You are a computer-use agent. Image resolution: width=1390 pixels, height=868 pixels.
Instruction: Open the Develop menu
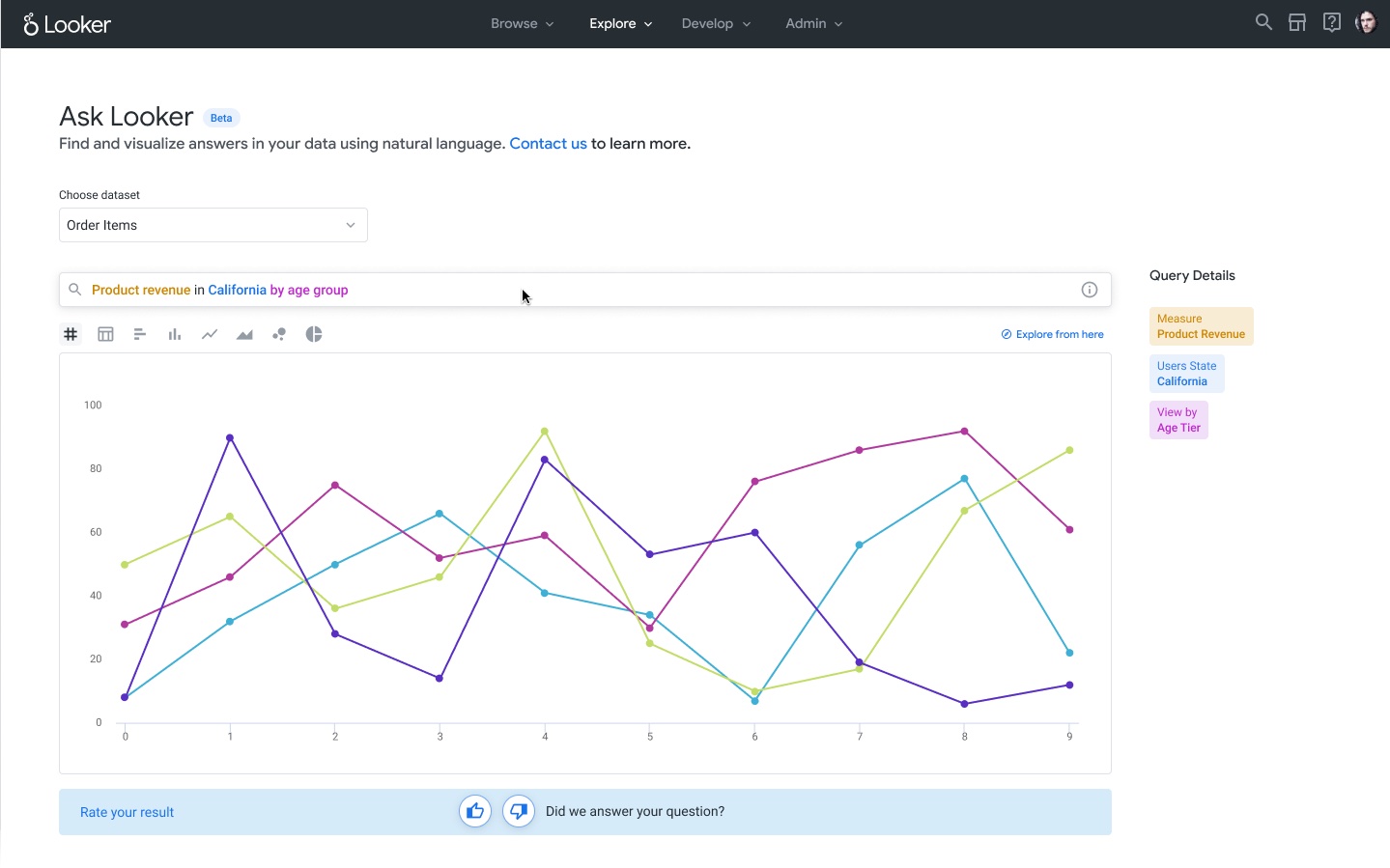716,23
